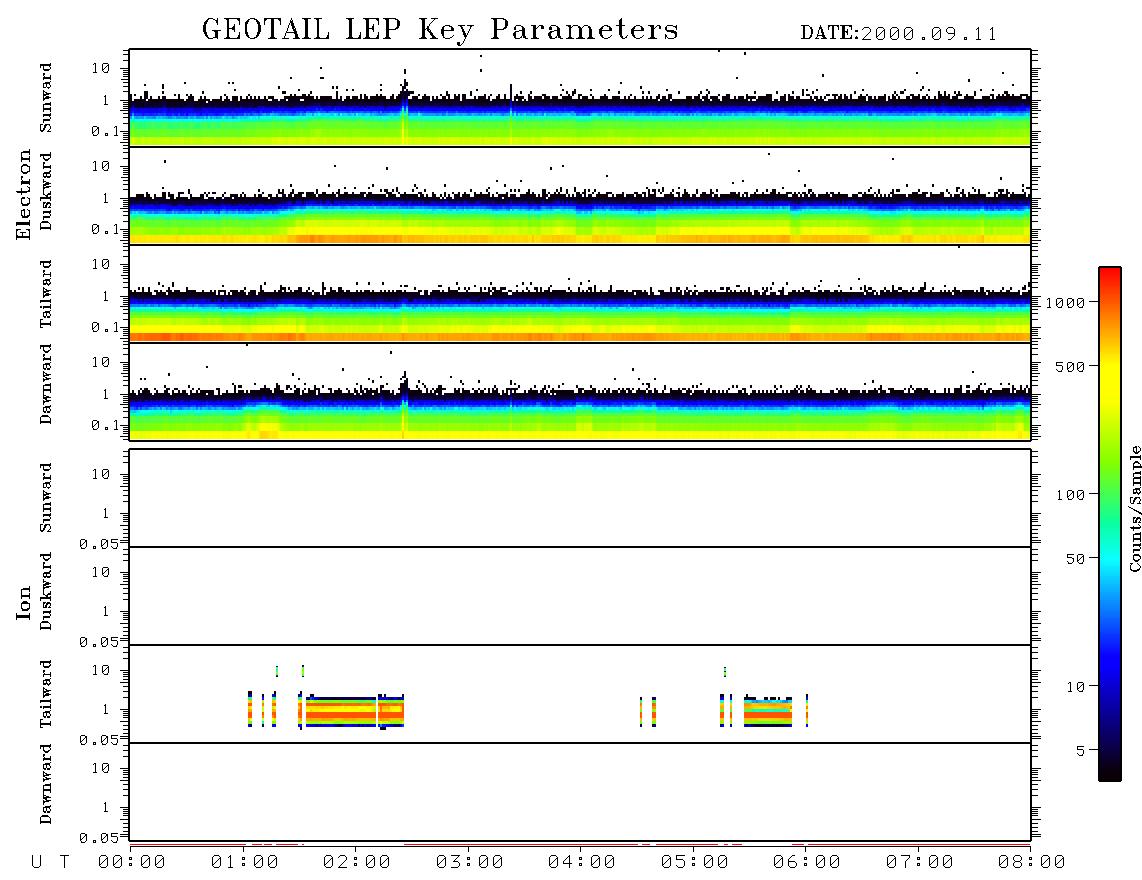The height and width of the screenshot is (880, 1142).
Task: Click the Ion Tailward data block near 02:00
Action: (355, 711)
